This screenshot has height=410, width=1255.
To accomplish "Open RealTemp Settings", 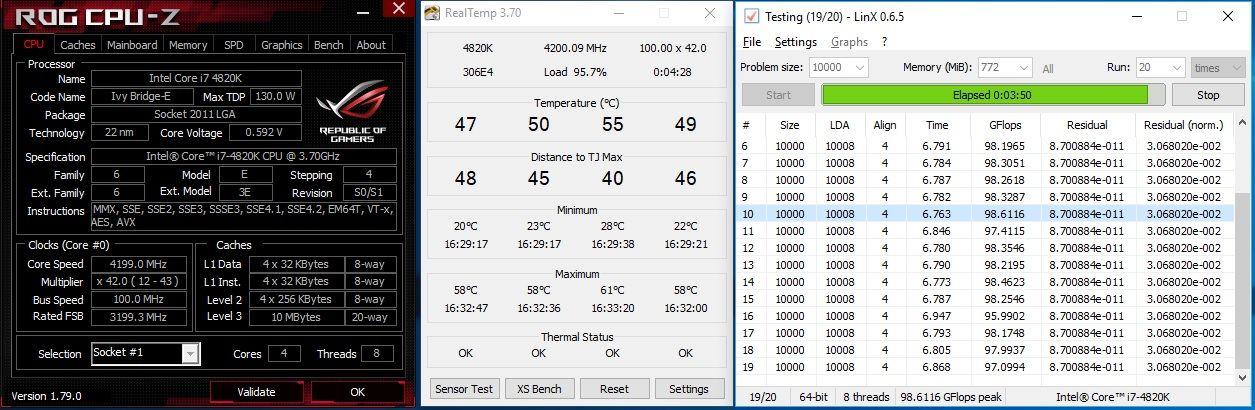I will 689,388.
